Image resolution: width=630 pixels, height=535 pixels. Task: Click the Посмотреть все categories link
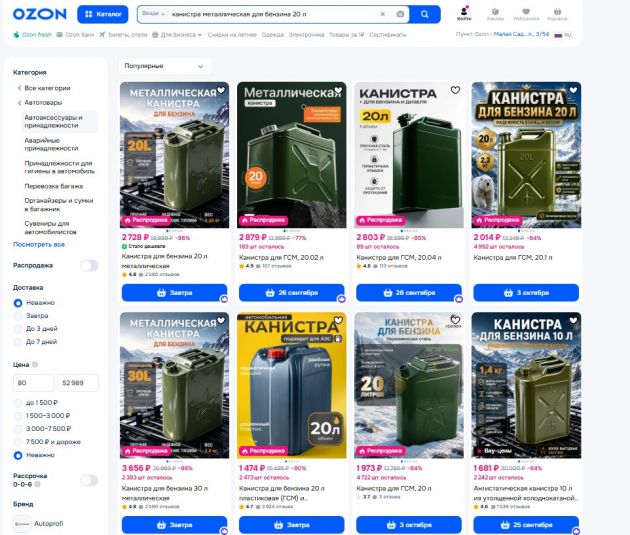click(39, 244)
